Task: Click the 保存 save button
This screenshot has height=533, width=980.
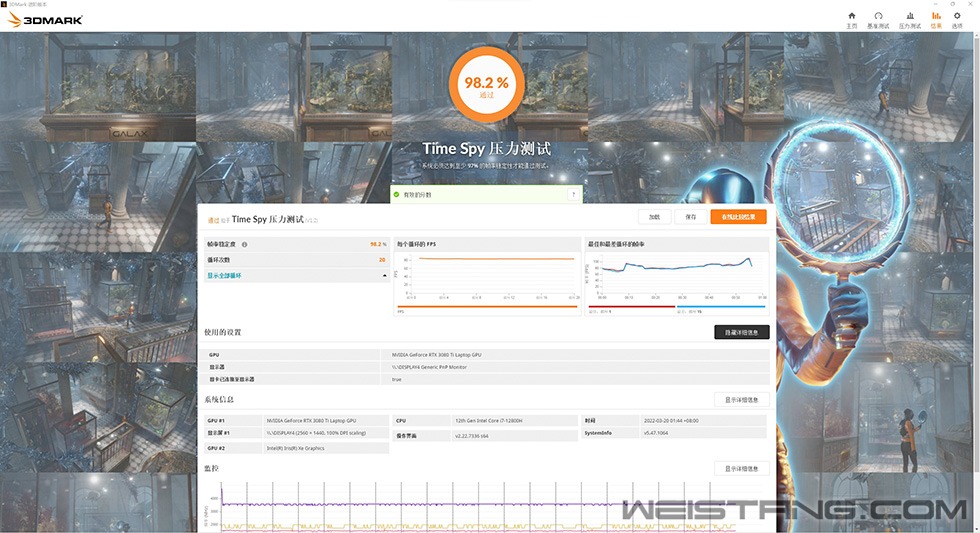Action: coord(691,216)
